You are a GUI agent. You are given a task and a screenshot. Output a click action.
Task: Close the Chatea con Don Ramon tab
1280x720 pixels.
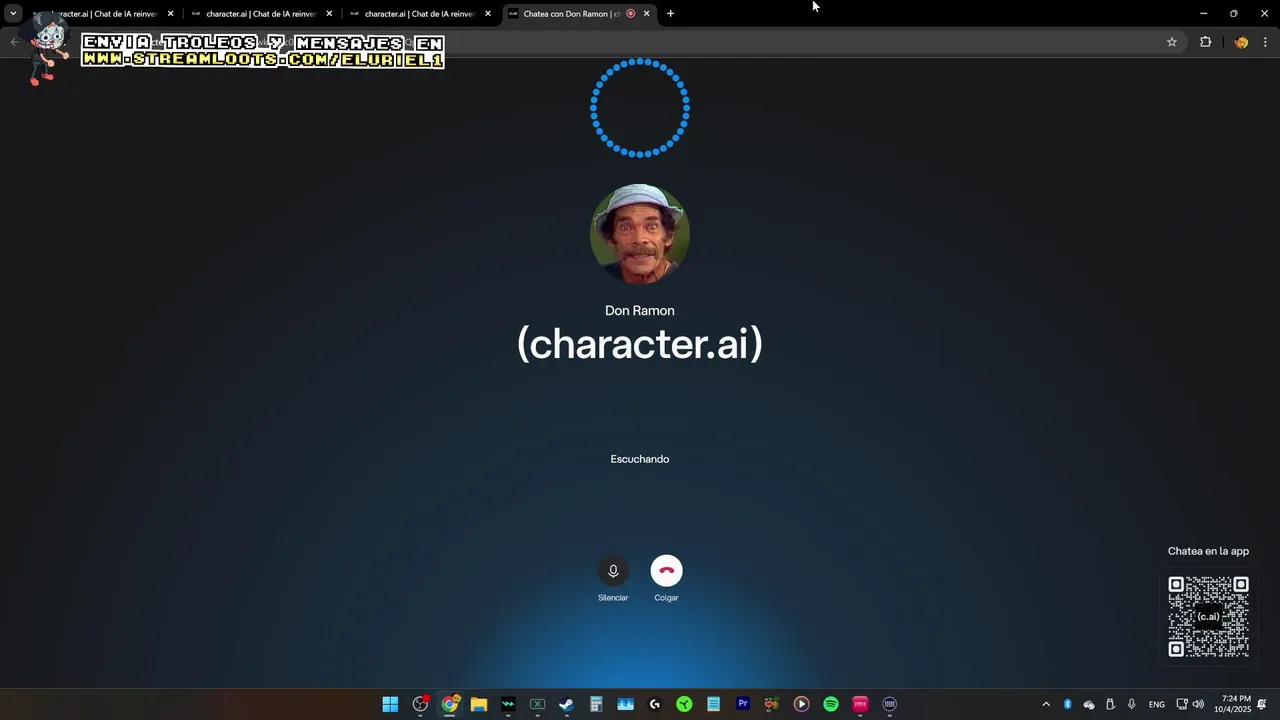coord(646,14)
